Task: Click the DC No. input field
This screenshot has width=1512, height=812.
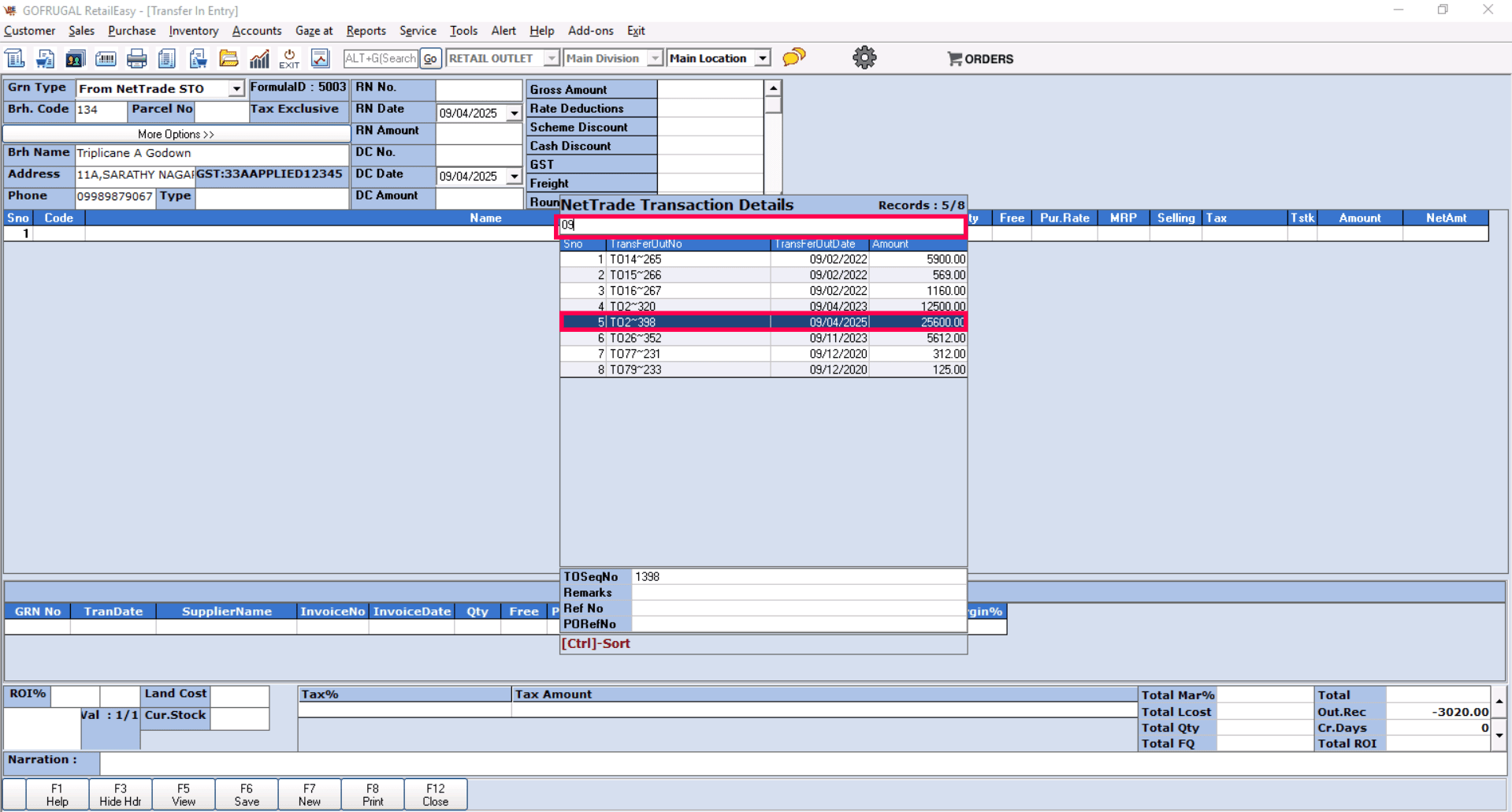Action: pos(479,154)
